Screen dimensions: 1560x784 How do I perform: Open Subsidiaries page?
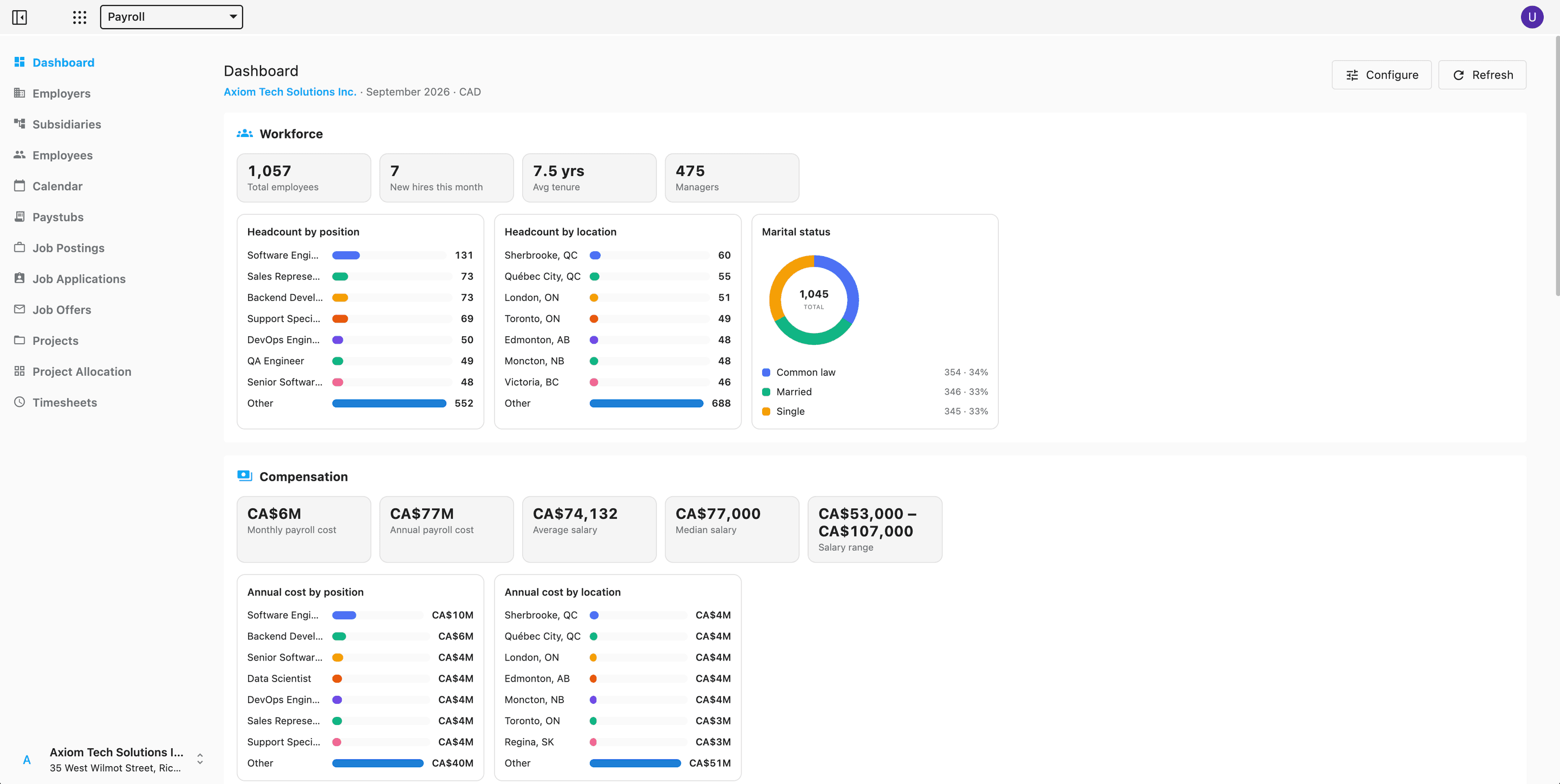(67, 124)
